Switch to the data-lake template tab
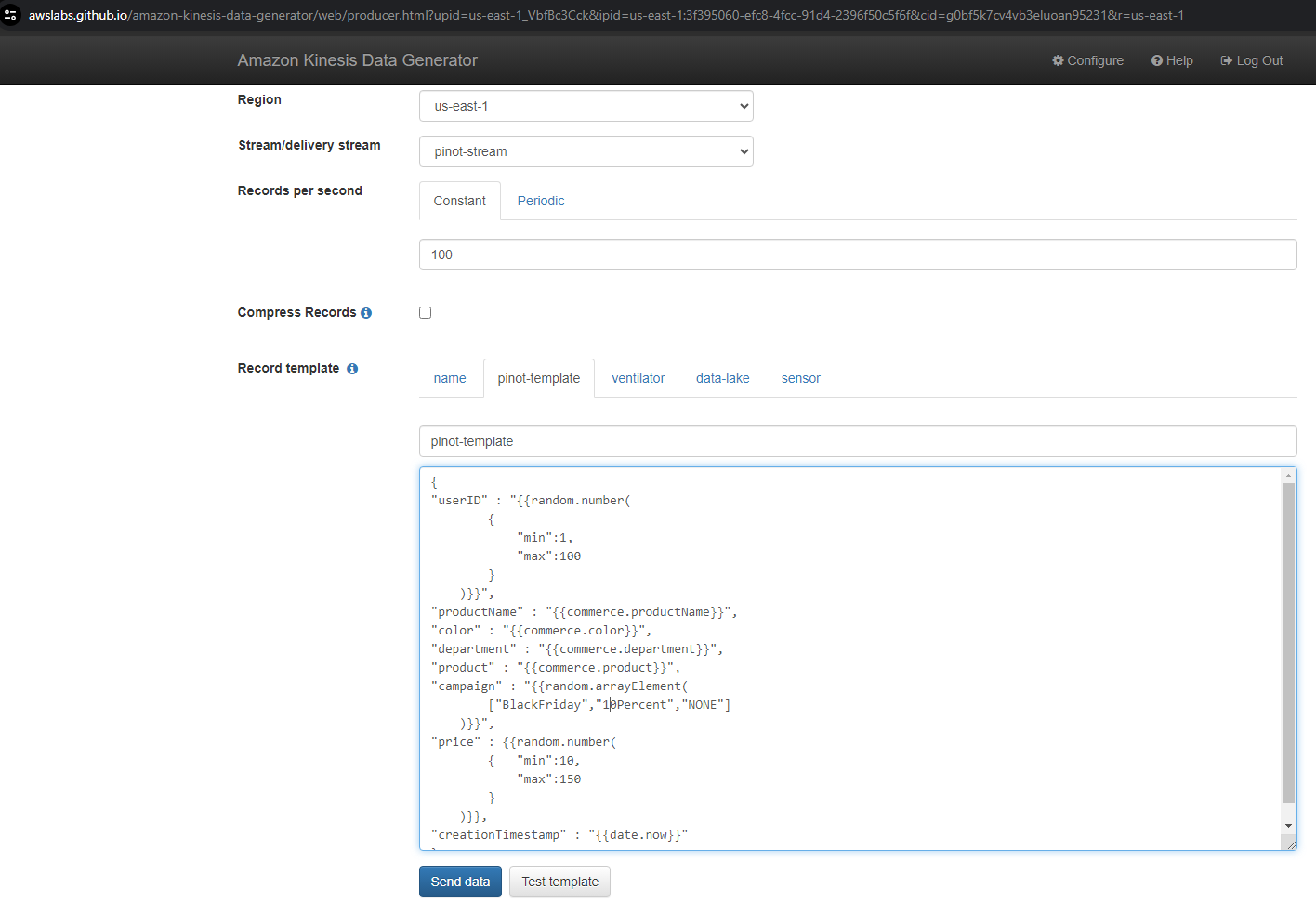Image resolution: width=1316 pixels, height=902 pixels. [722, 378]
